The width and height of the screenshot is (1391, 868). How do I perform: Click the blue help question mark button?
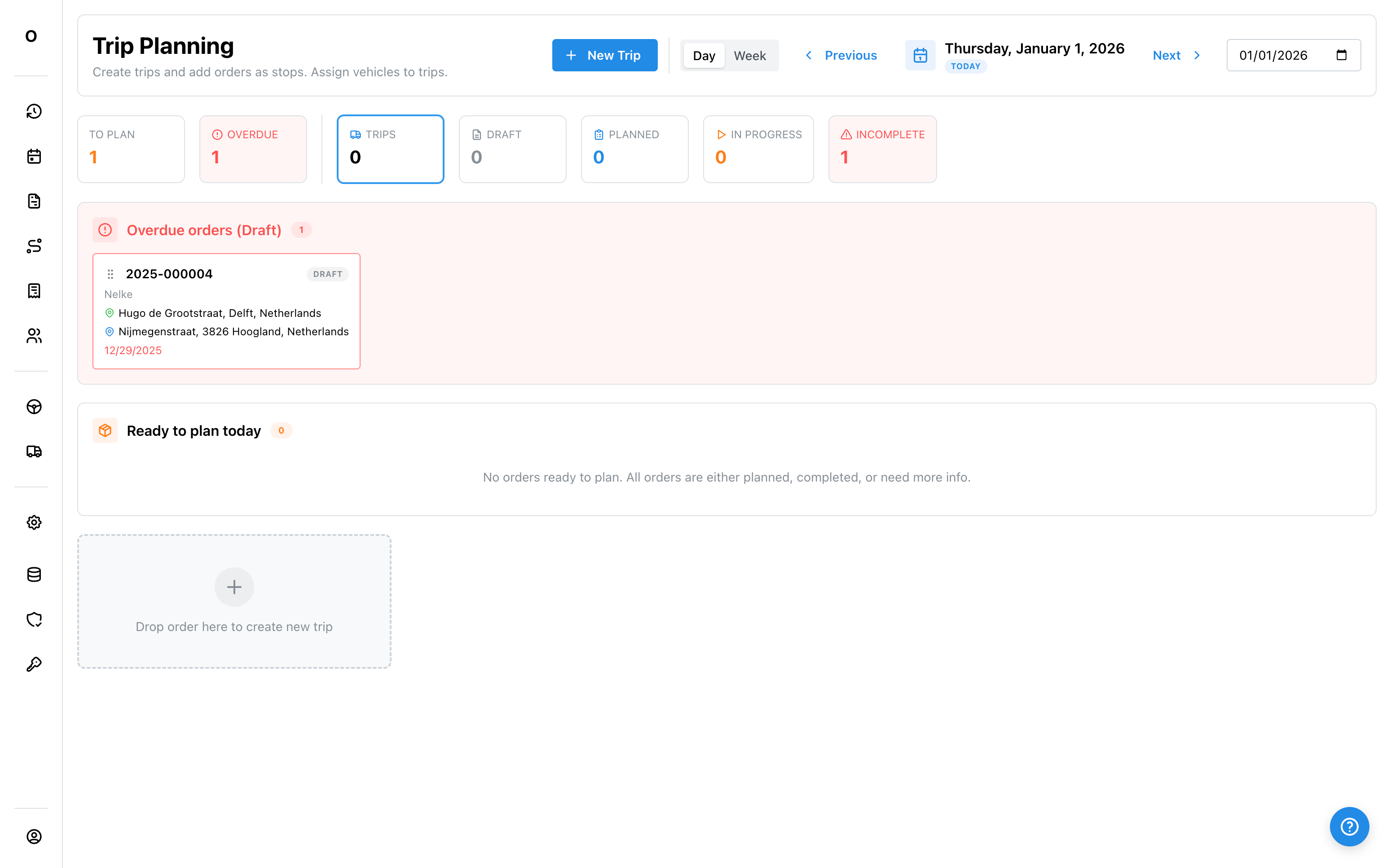click(1348, 827)
